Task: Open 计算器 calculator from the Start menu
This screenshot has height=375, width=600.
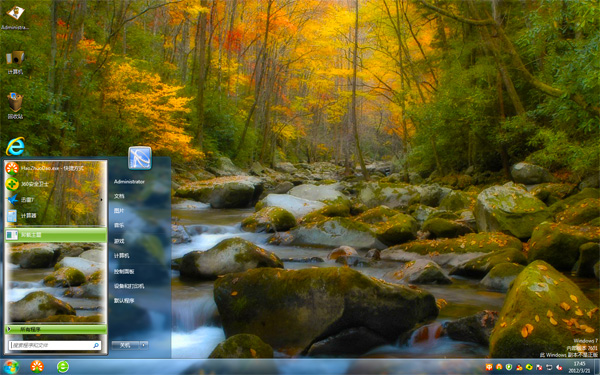Action: coord(55,216)
